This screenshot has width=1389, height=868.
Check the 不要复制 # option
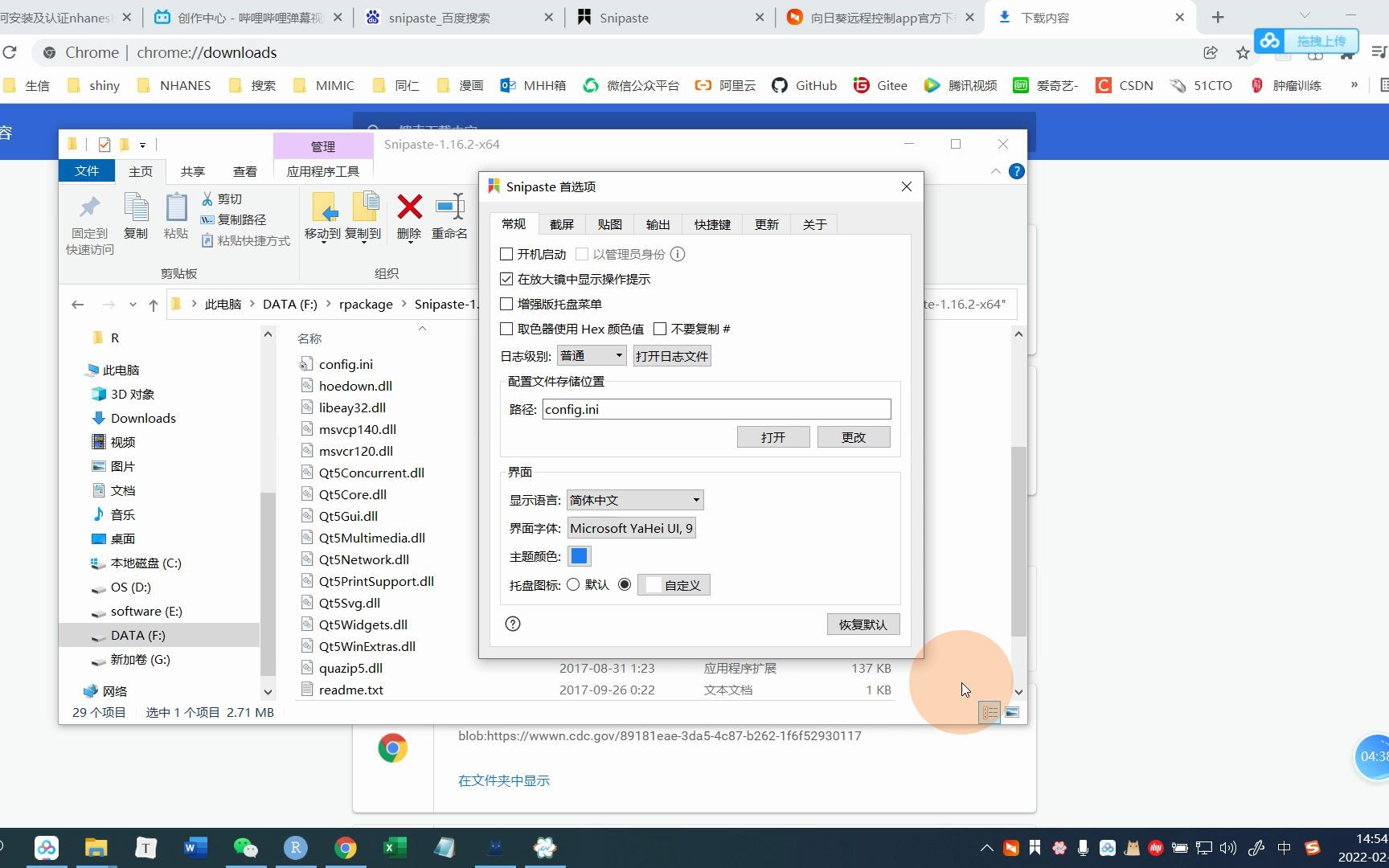tap(660, 329)
